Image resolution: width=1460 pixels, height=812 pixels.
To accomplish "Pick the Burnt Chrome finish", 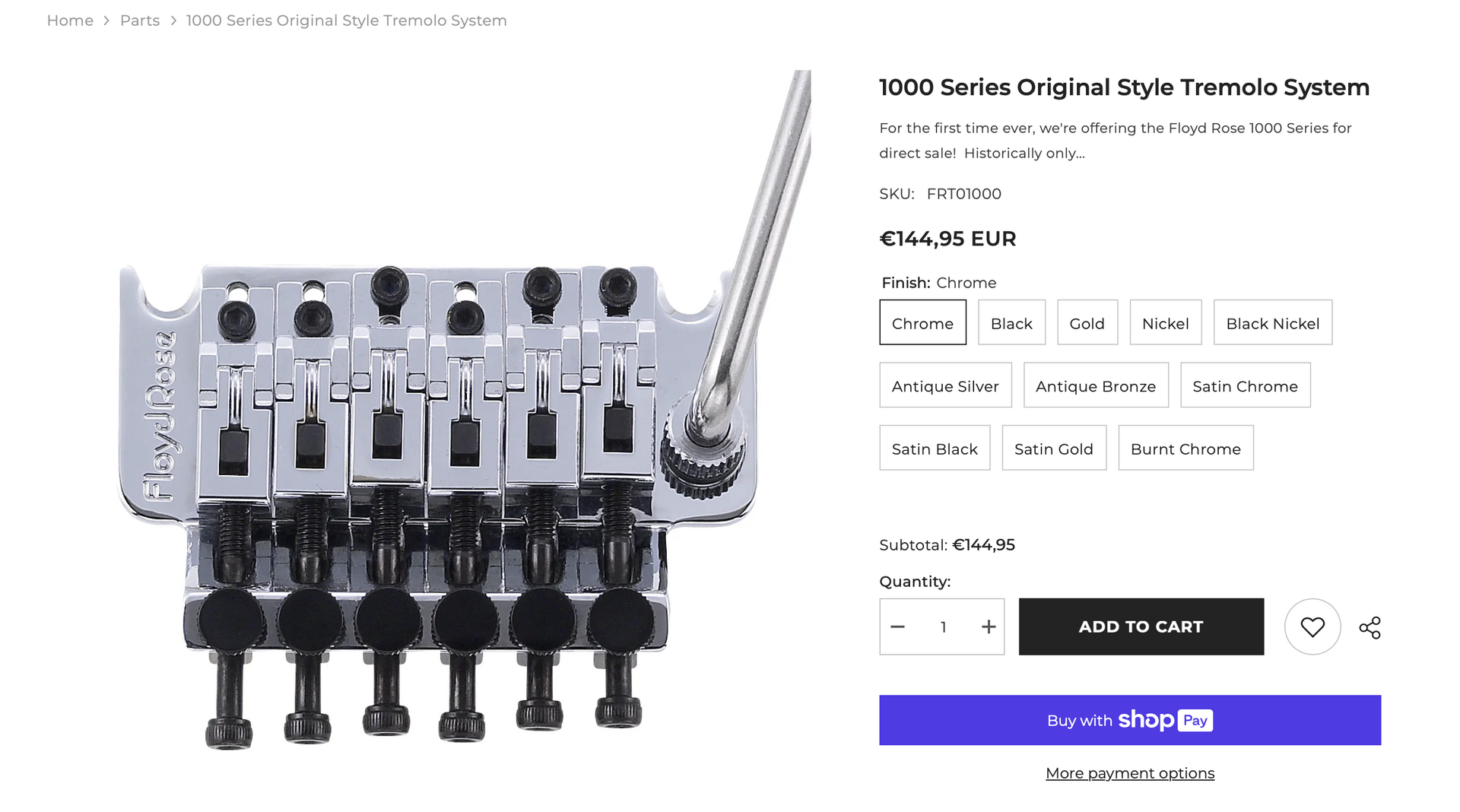I will (1185, 448).
